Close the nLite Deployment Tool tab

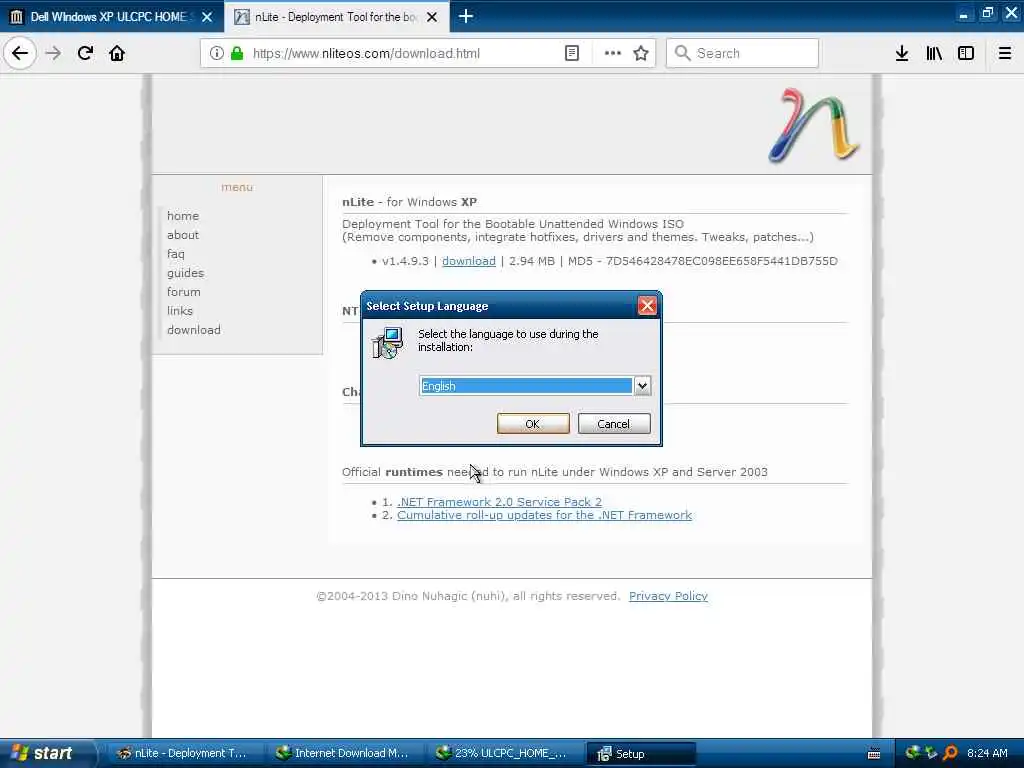pos(432,17)
